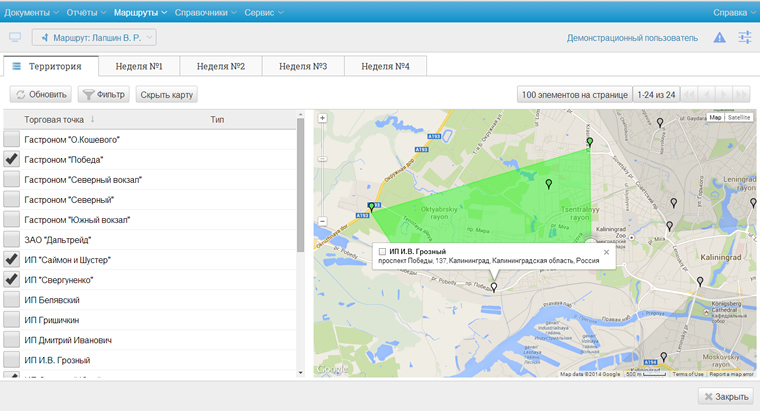Click the 1-24 из 24 page indicator
This screenshot has height=411, width=760.
coord(656,95)
